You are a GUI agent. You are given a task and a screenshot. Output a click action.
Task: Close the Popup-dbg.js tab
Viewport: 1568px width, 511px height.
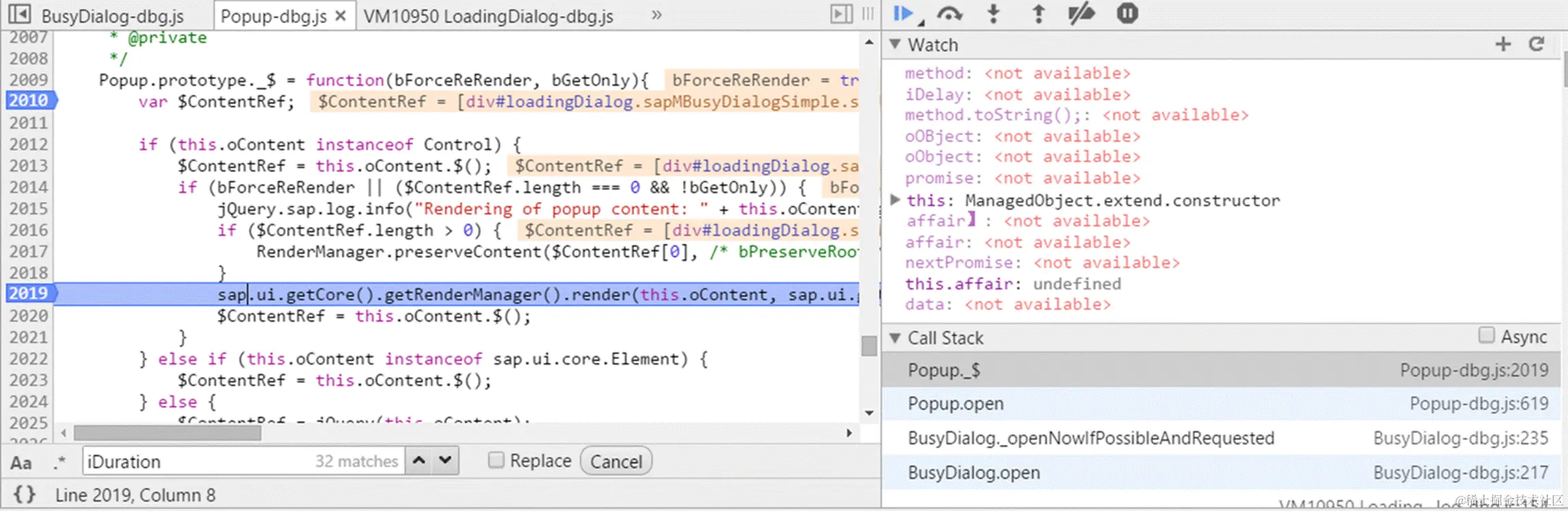(x=340, y=16)
